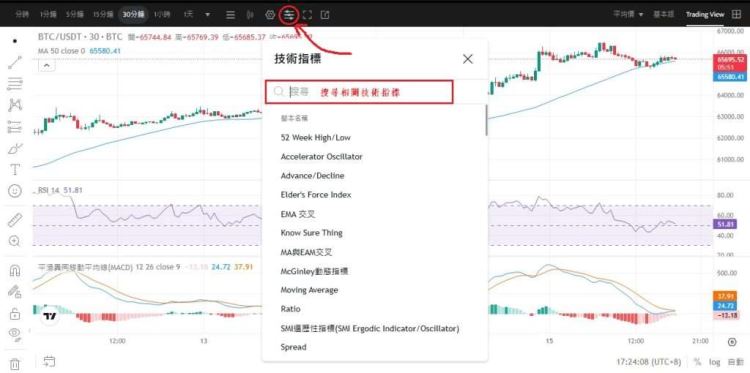Select the forecasting position tool

click(15, 127)
